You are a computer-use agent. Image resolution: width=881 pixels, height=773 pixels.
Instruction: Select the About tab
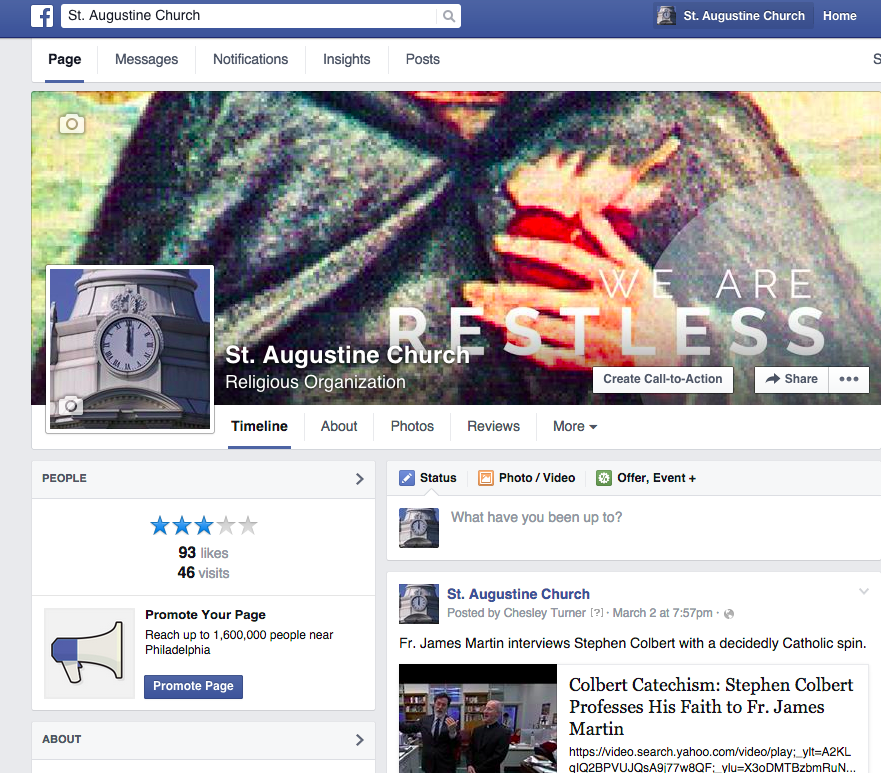(x=339, y=426)
